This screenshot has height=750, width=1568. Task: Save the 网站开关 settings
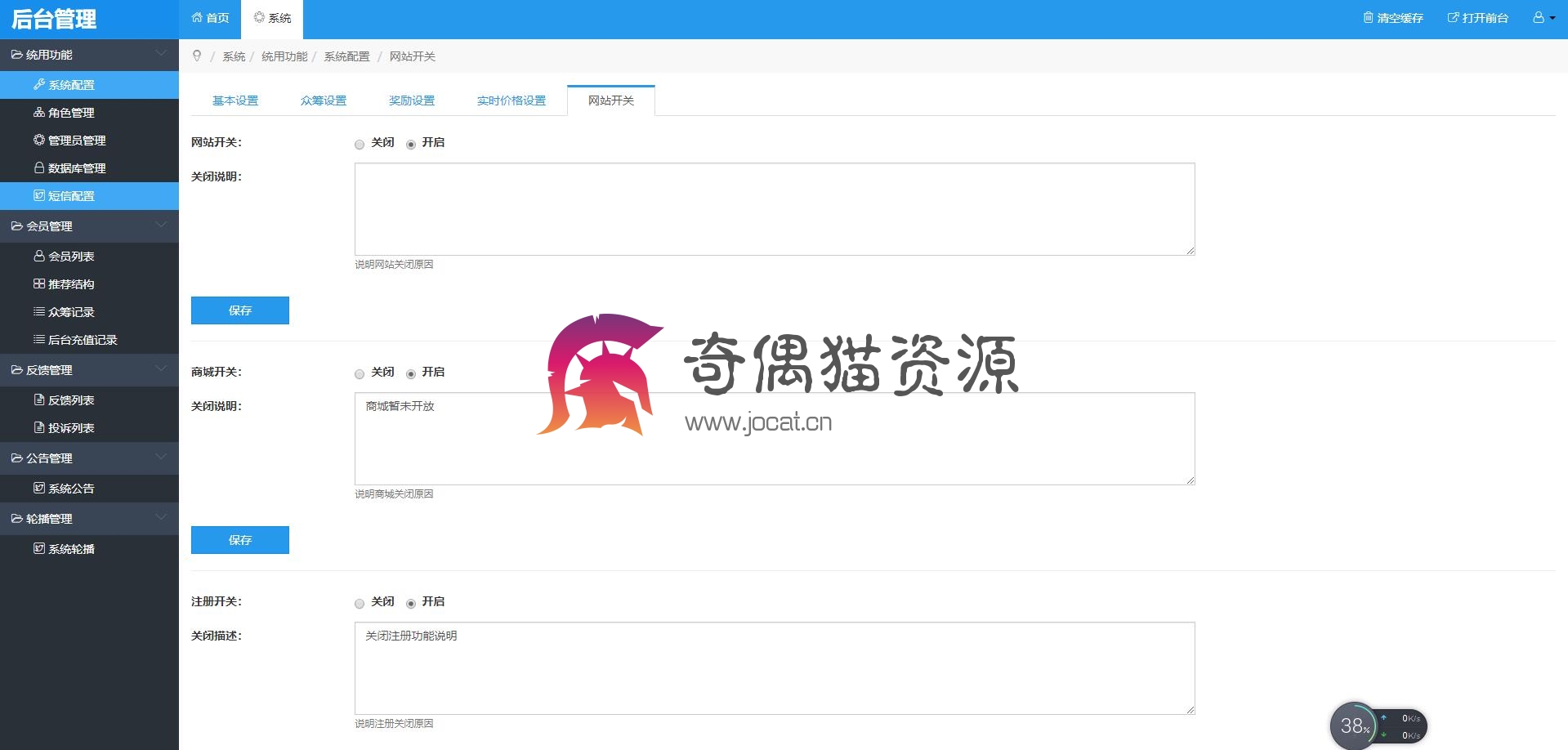[240, 310]
